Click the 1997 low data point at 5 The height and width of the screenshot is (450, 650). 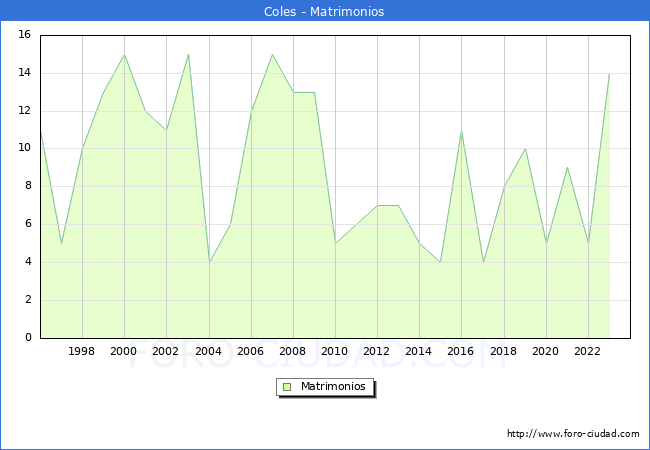coord(61,243)
